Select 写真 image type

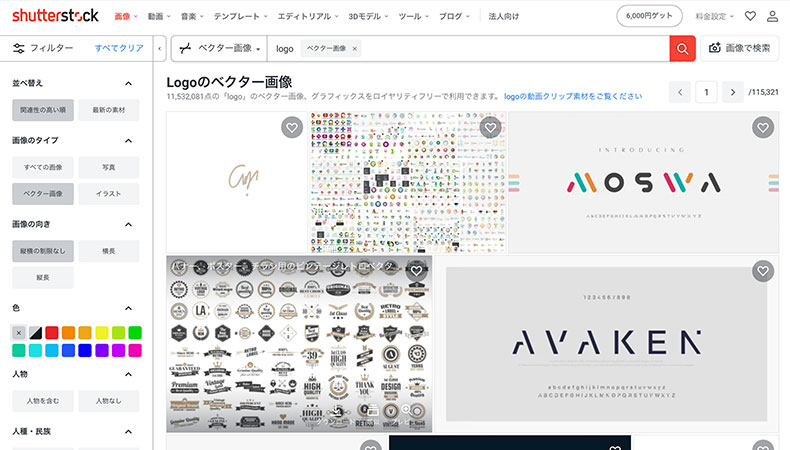[109, 167]
